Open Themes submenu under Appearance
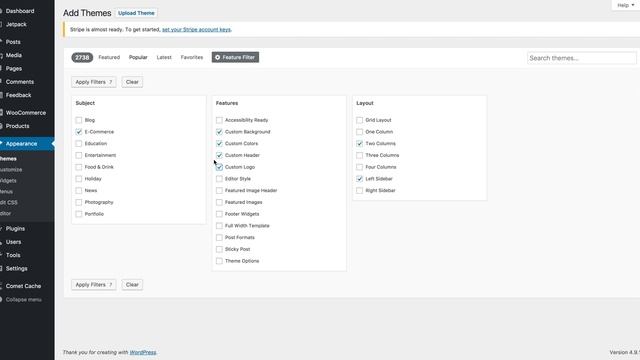Screen dimensions: 640x360 (8, 159)
